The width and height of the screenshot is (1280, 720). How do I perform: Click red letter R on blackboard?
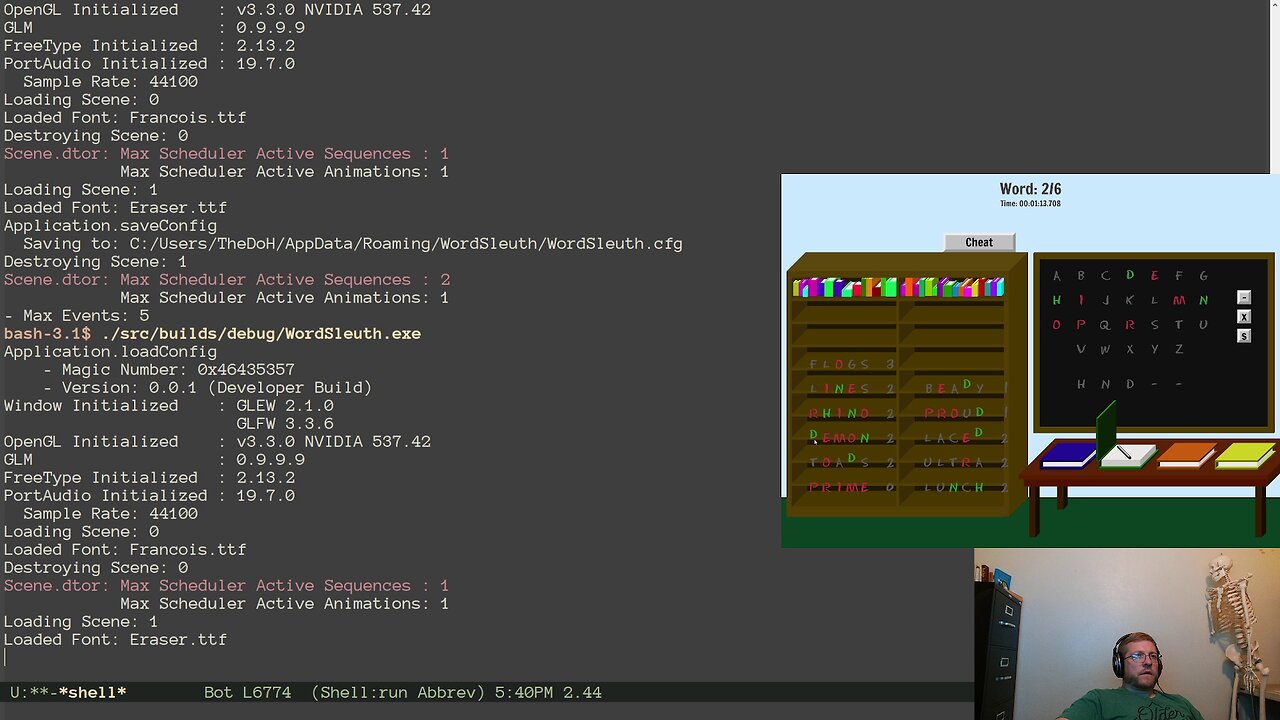(x=1130, y=325)
